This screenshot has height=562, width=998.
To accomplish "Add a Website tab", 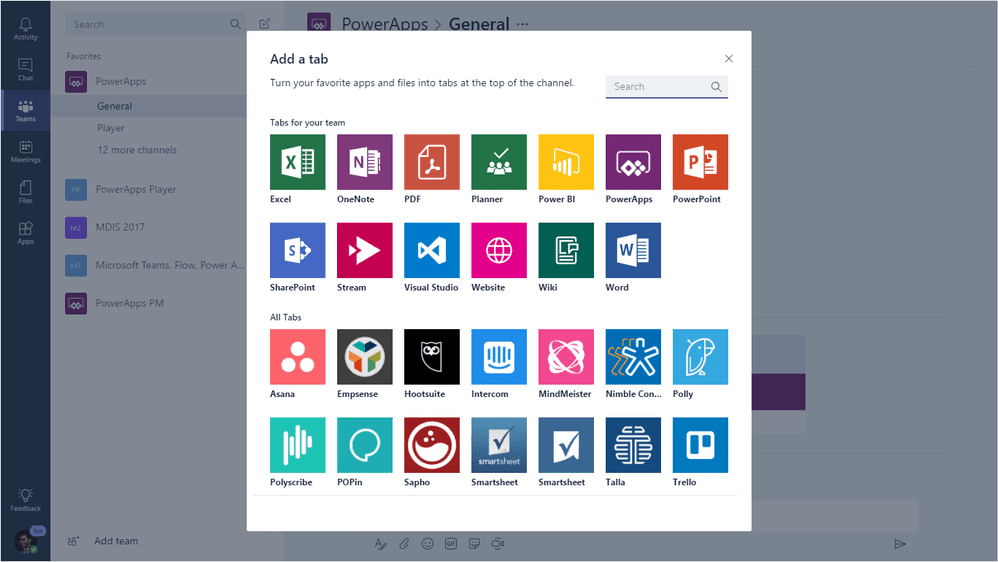I will point(499,250).
